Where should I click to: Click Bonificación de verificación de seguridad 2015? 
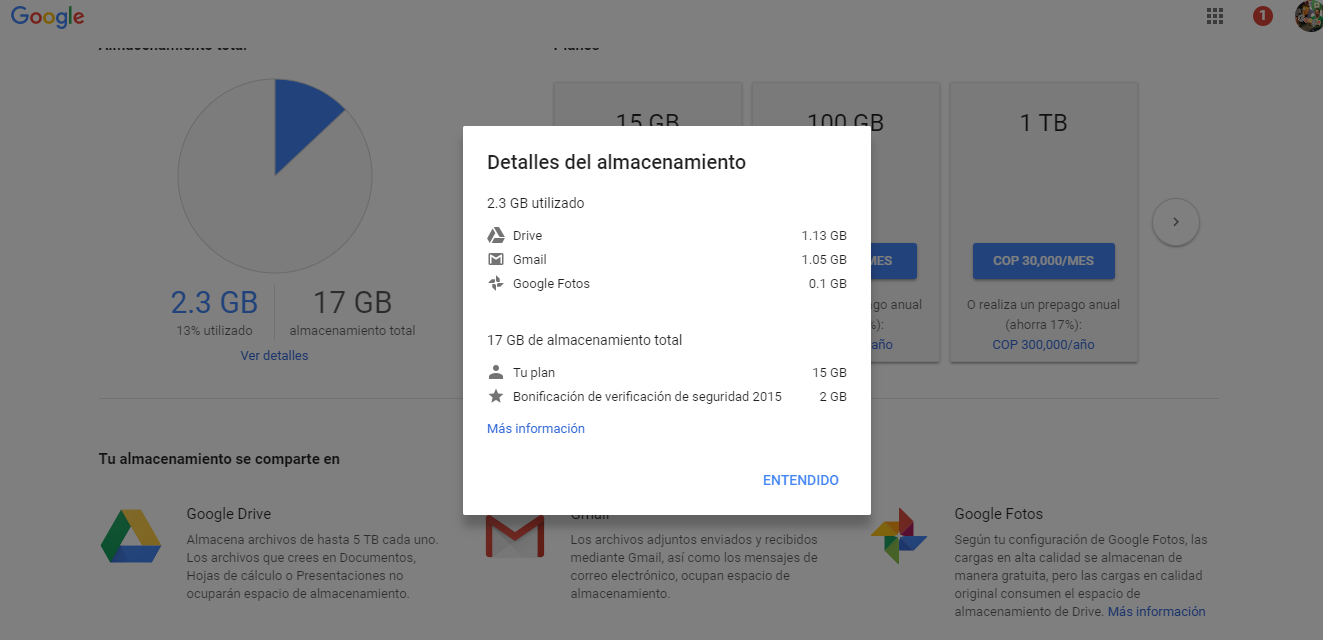click(x=647, y=396)
